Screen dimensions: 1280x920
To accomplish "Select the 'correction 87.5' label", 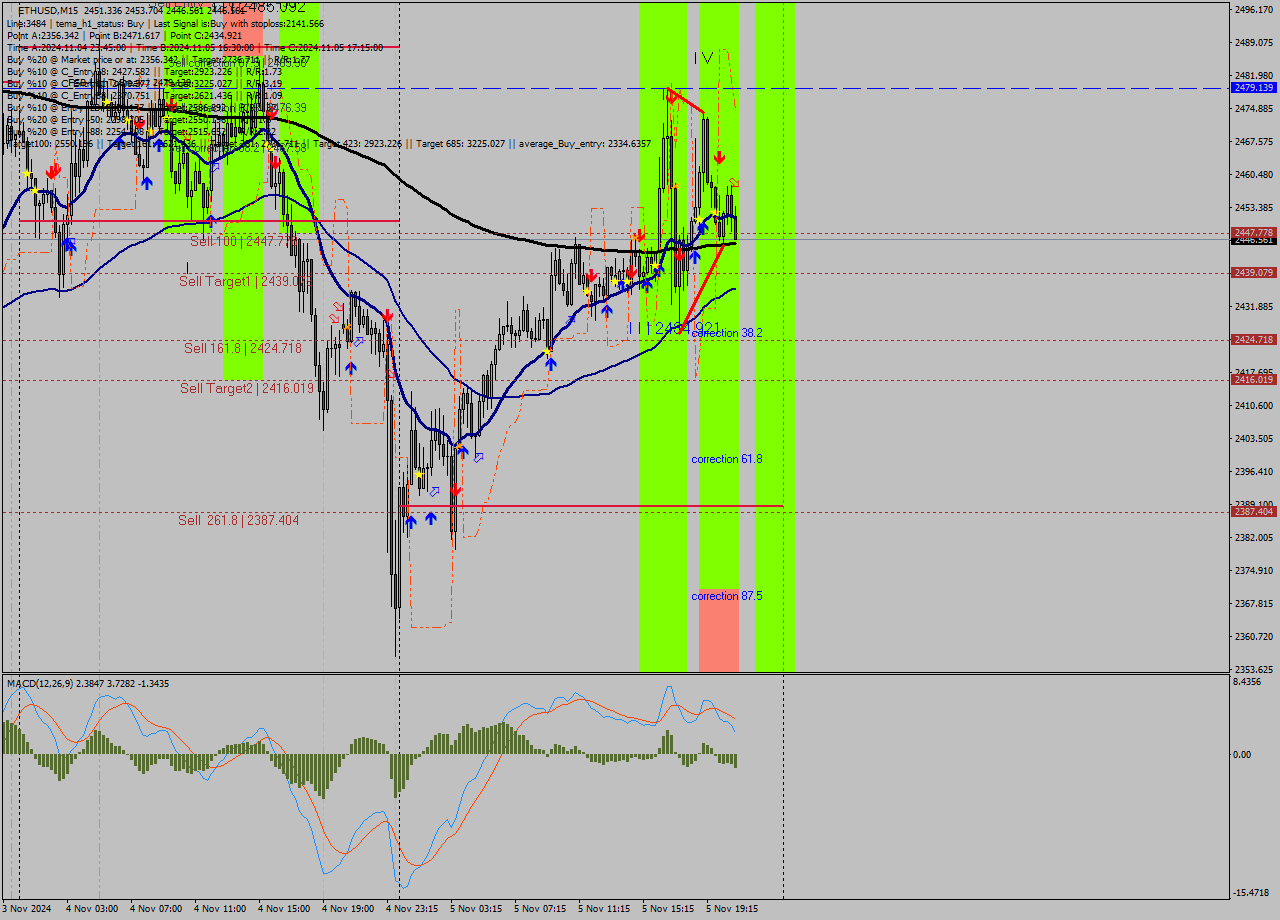I will 727,596.
